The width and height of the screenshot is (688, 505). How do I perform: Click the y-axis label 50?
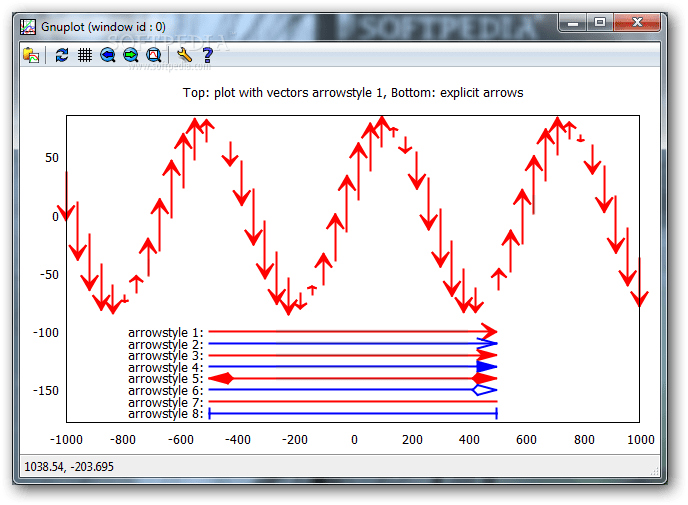click(52, 158)
